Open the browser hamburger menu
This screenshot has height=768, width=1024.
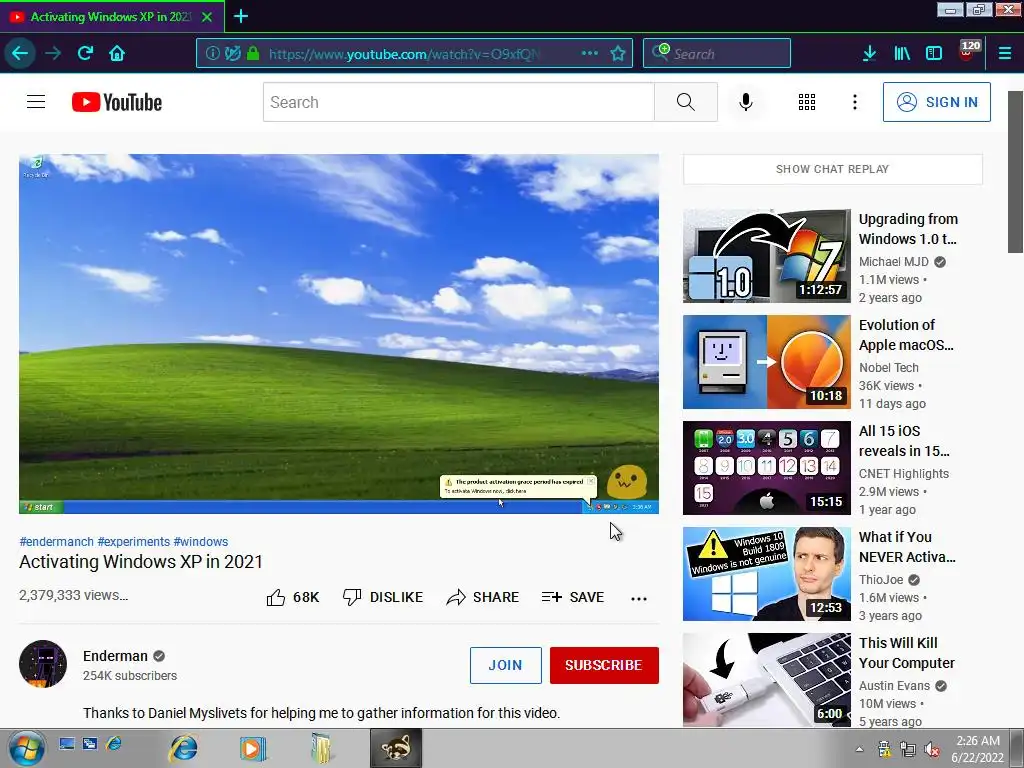click(x=1004, y=54)
